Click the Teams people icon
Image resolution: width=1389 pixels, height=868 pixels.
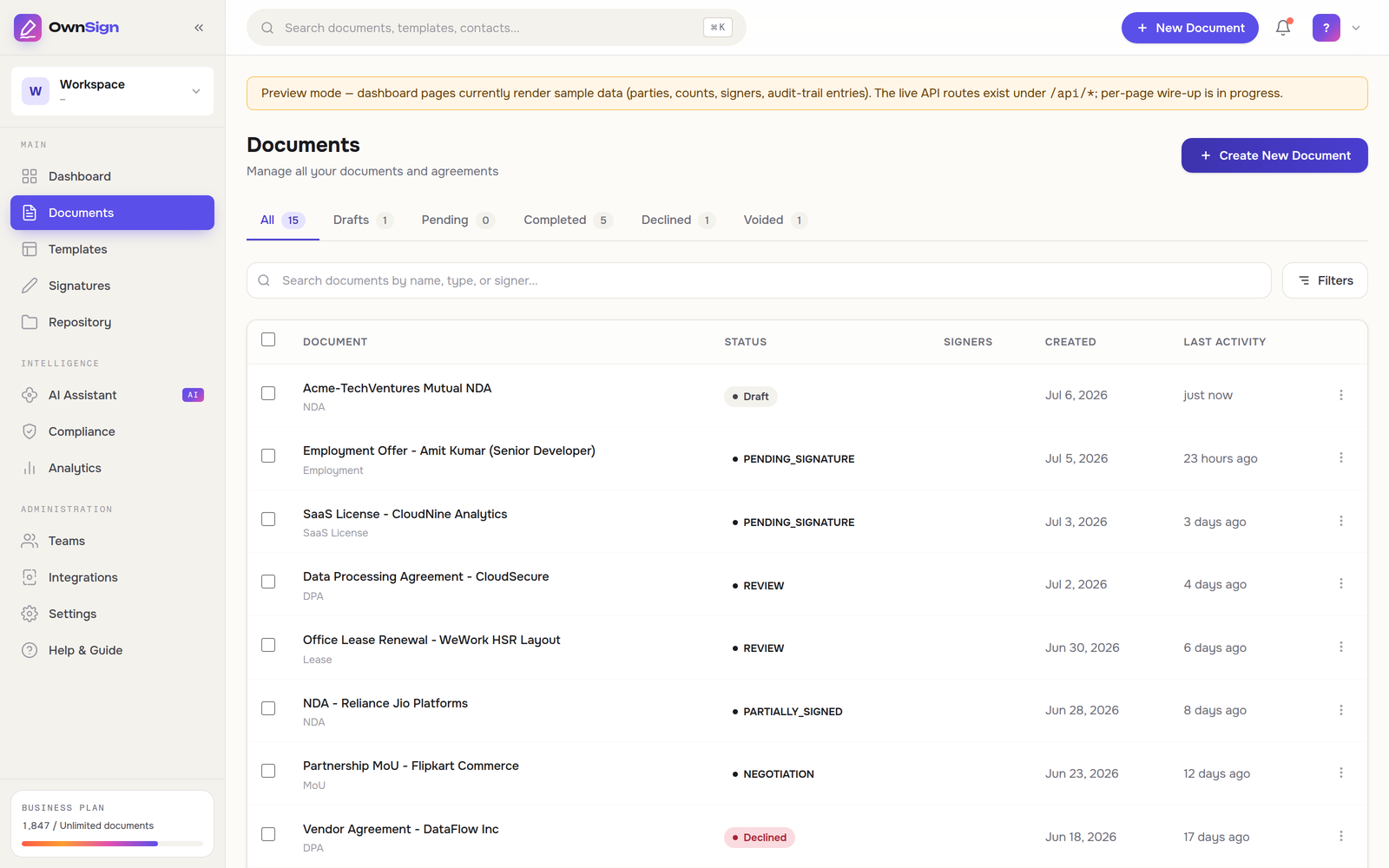point(30,541)
